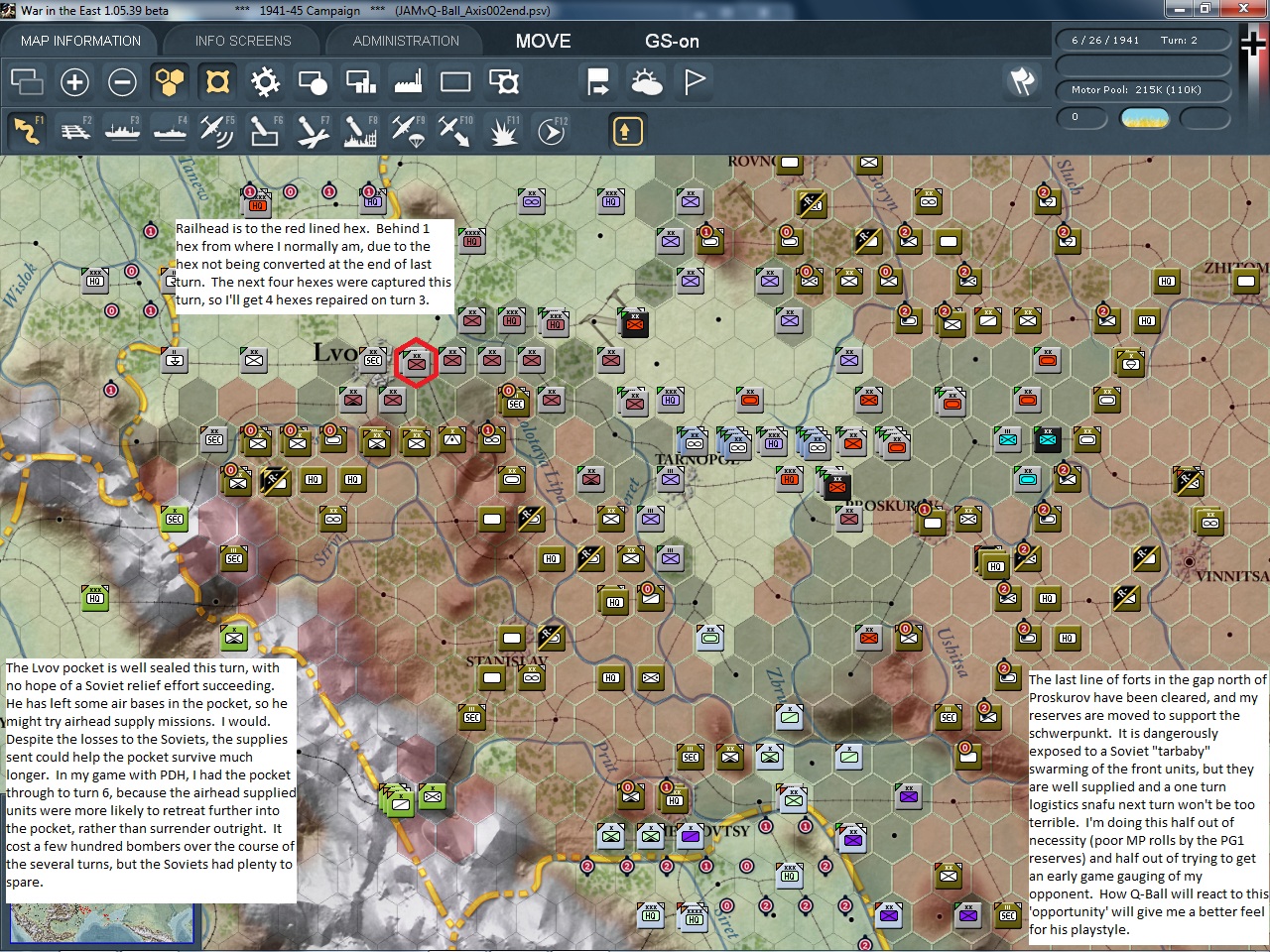Image resolution: width=1270 pixels, height=952 pixels.
Task: Zoom in with the plus icon
Action: point(74,81)
